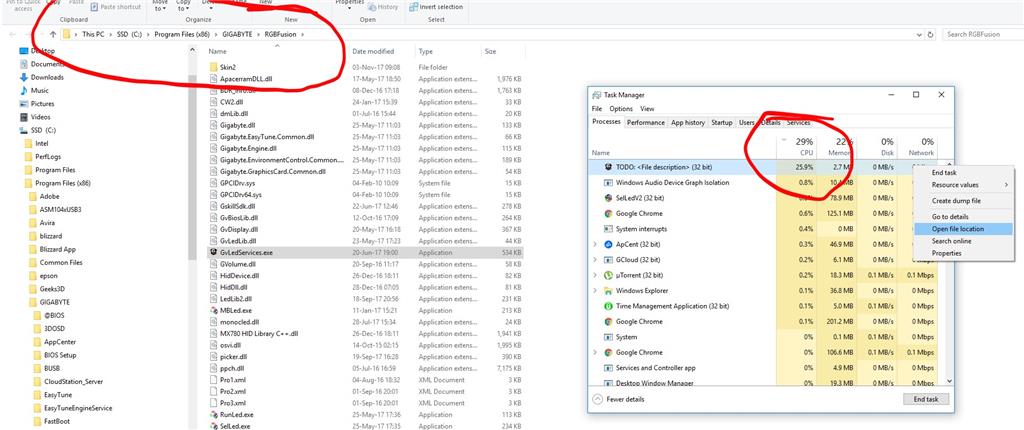Open the Skin2 folder icon

click(214, 67)
